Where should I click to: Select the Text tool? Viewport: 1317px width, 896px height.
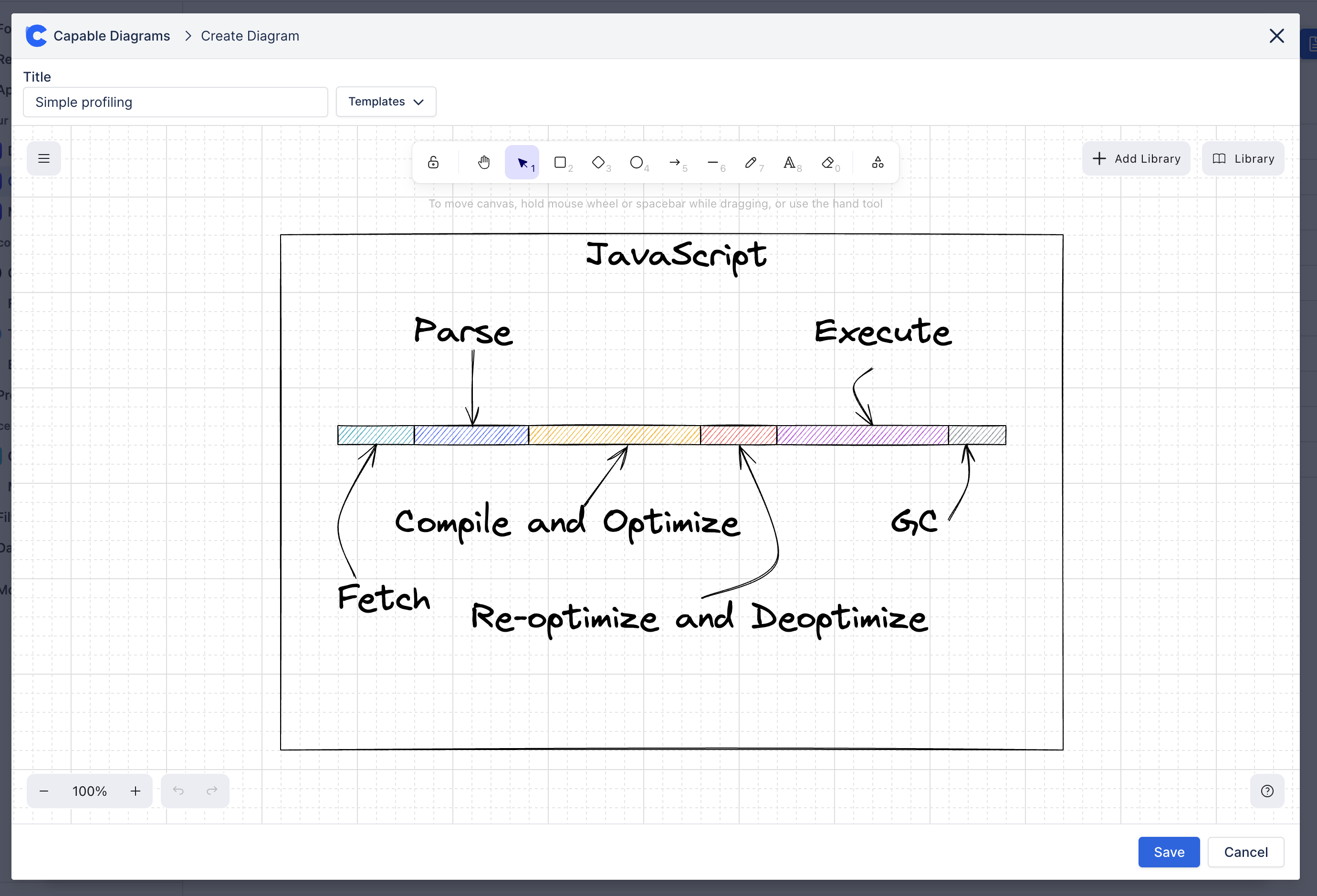coord(789,163)
